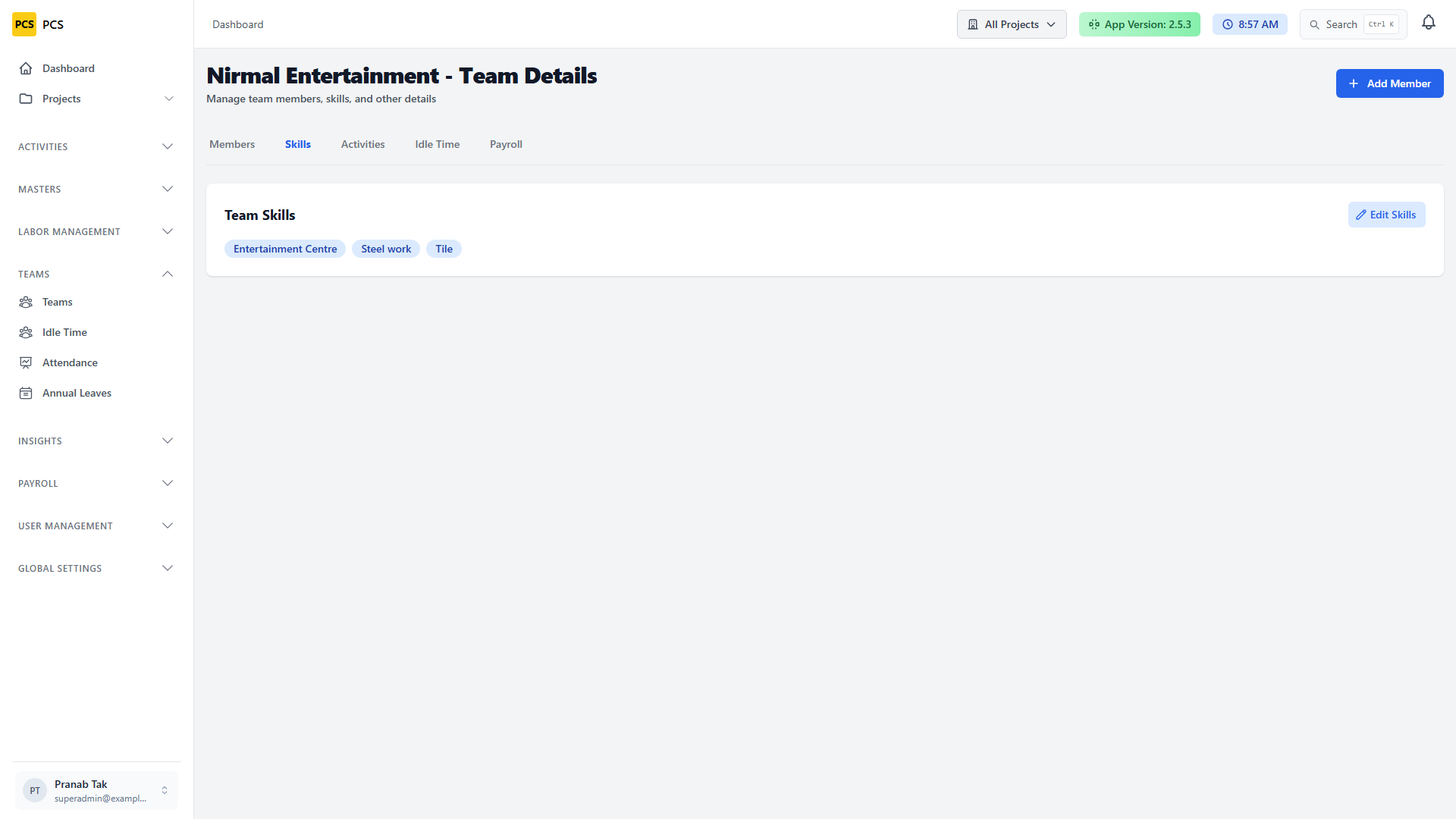Open the Idle Time tab
This screenshot has width=1456, height=819.
437,144
